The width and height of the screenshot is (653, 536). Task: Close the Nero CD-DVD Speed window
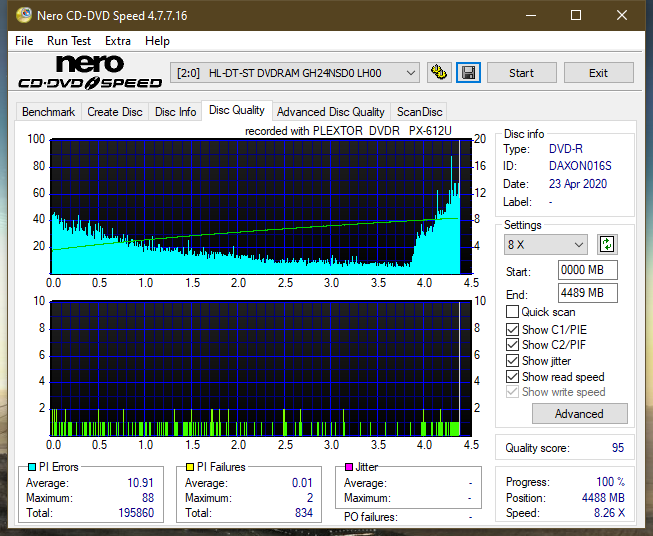pyautogui.click(x=622, y=15)
